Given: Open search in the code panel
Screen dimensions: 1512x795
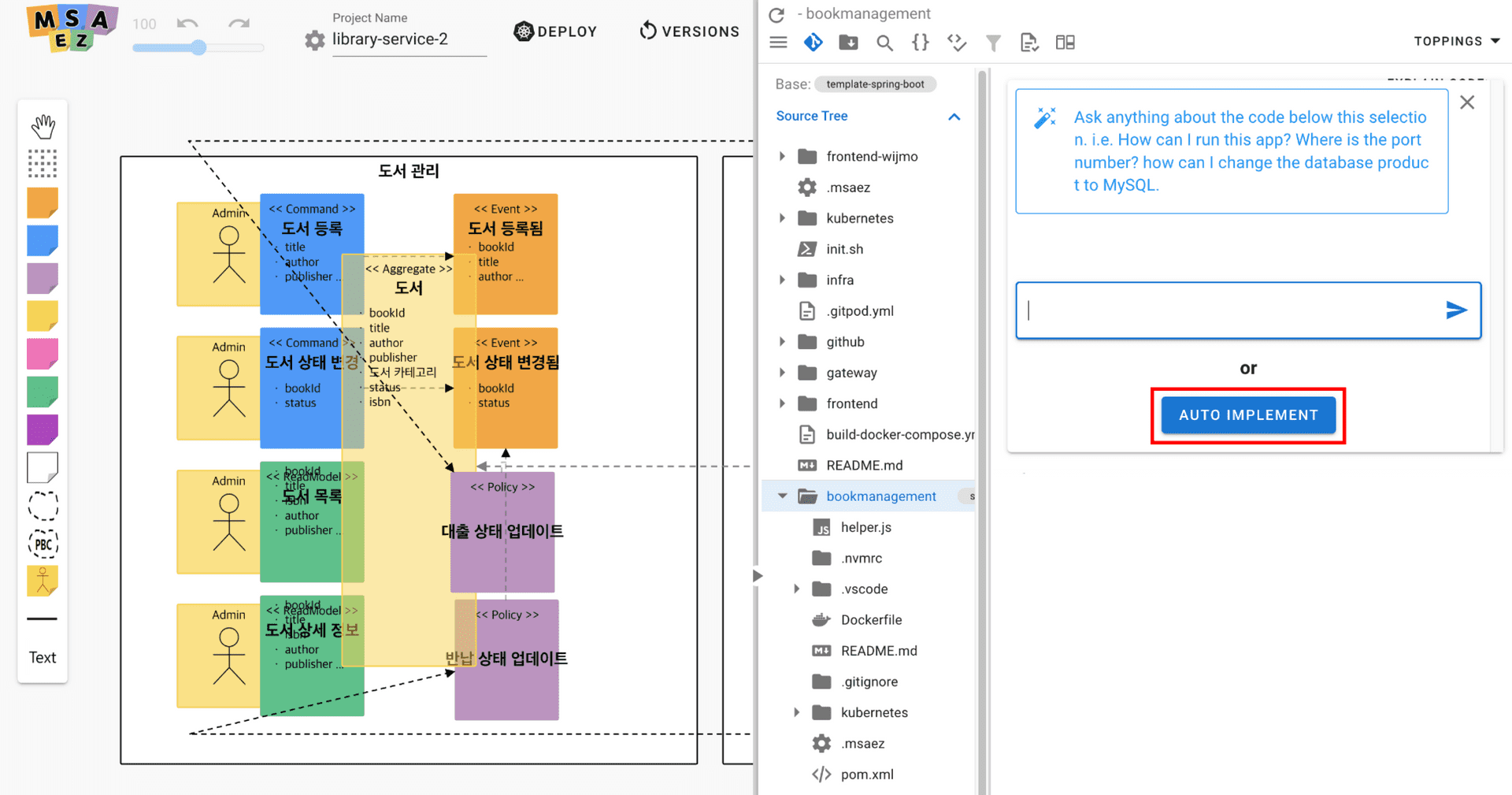Looking at the screenshot, I should [x=884, y=43].
